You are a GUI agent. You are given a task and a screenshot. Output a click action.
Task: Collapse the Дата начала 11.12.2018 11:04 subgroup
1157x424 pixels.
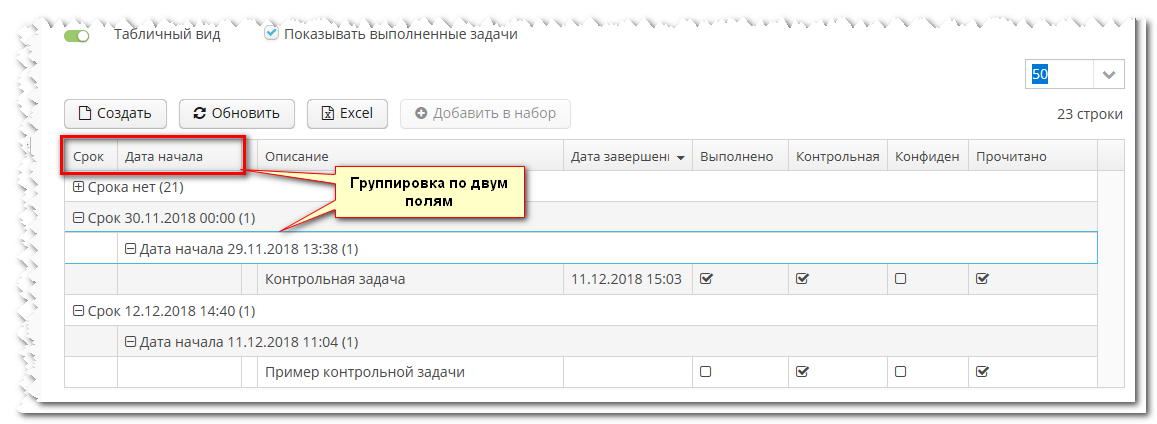pos(130,342)
